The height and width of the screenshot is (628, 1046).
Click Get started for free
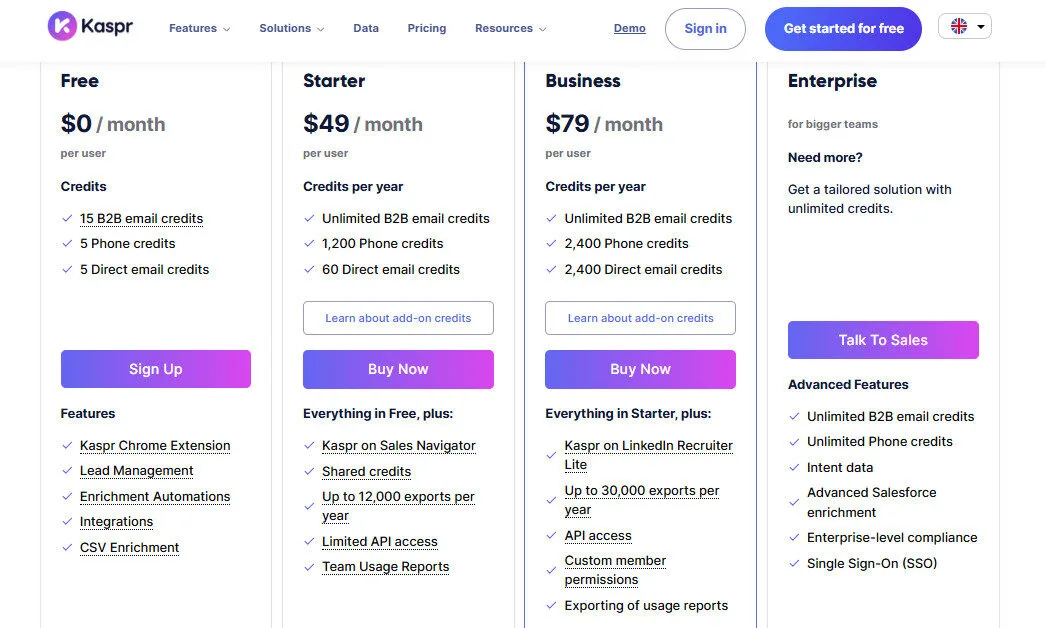click(843, 29)
